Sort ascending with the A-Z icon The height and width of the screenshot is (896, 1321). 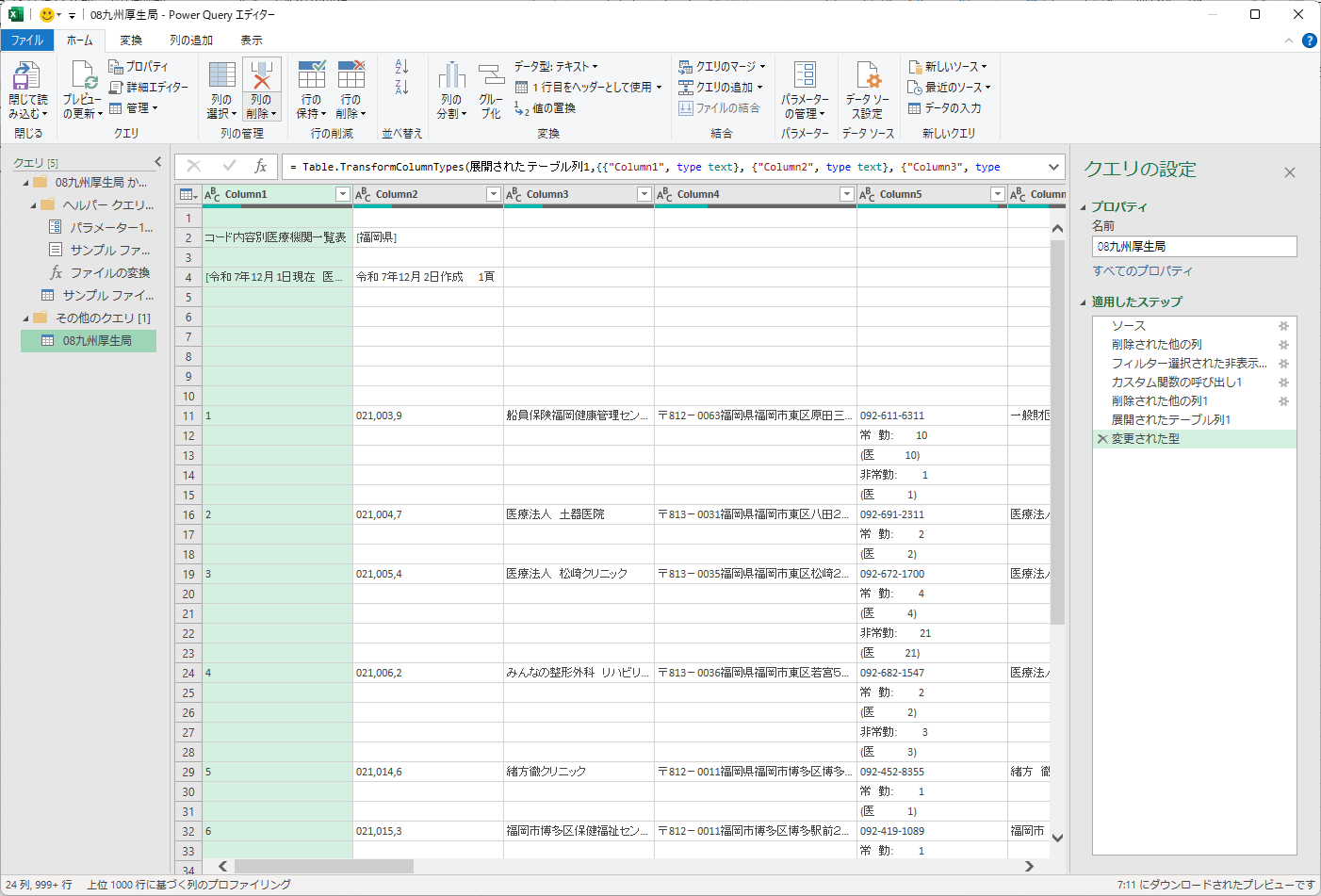[x=401, y=67]
